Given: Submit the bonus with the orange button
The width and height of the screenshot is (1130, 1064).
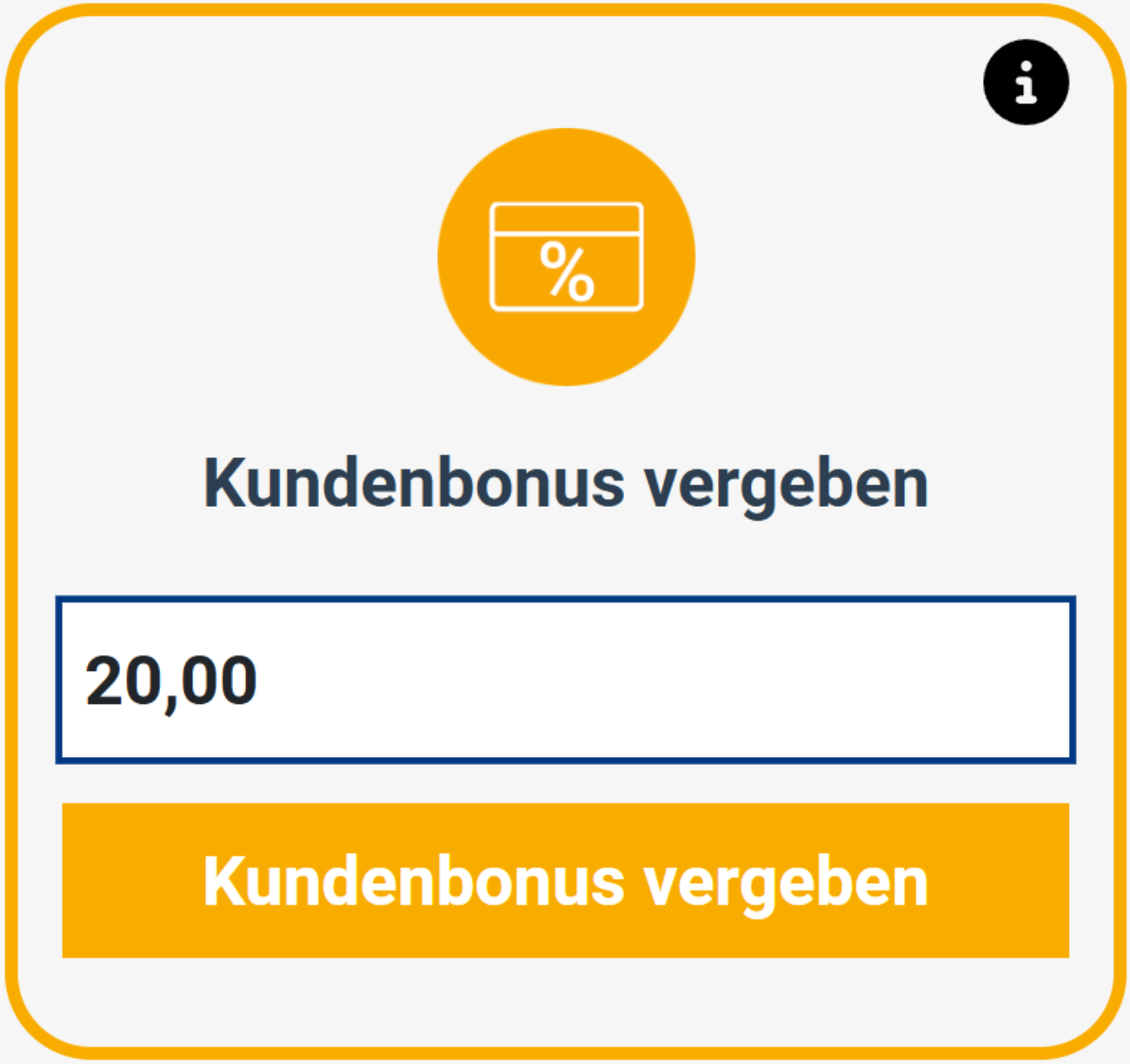Looking at the screenshot, I should coord(565,880).
